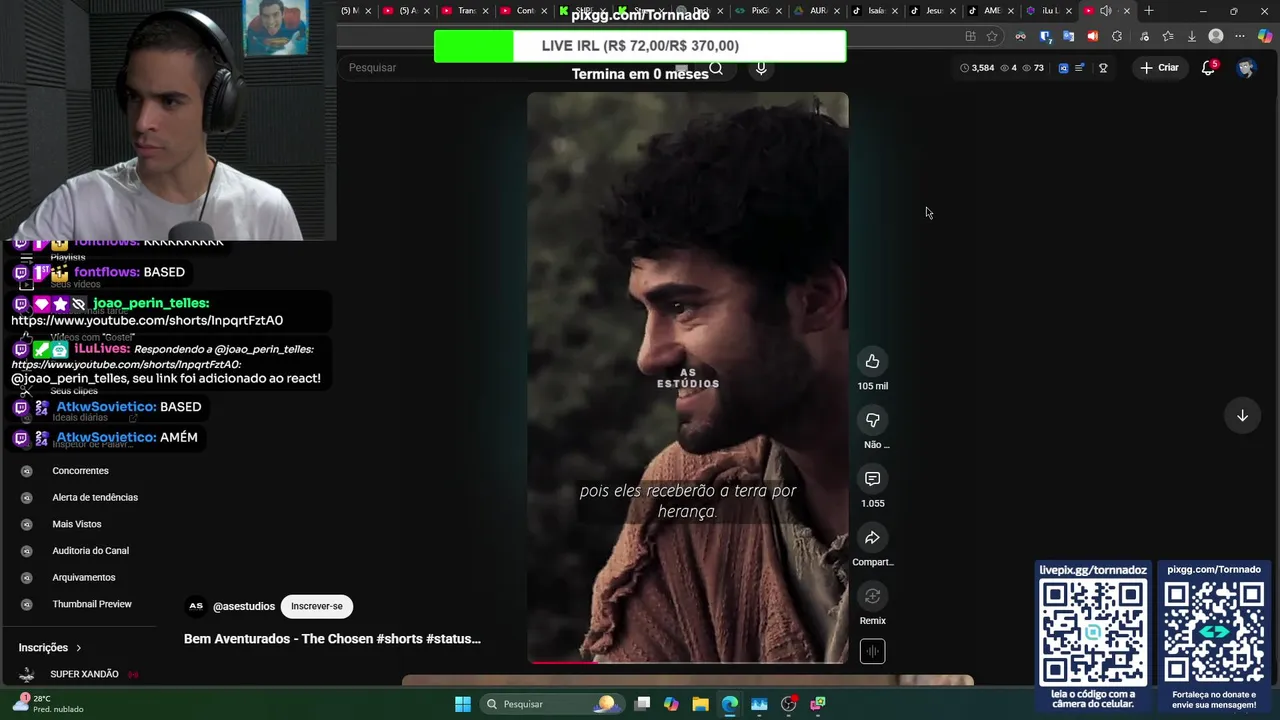Dislike the short with the thumbs-down icon
This screenshot has height=720, width=1280.
(872, 421)
